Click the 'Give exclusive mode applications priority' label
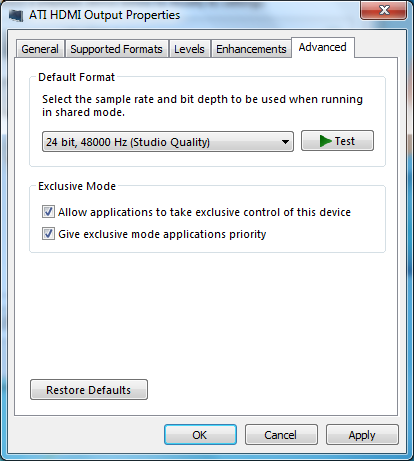The image size is (414, 461). click(162, 234)
